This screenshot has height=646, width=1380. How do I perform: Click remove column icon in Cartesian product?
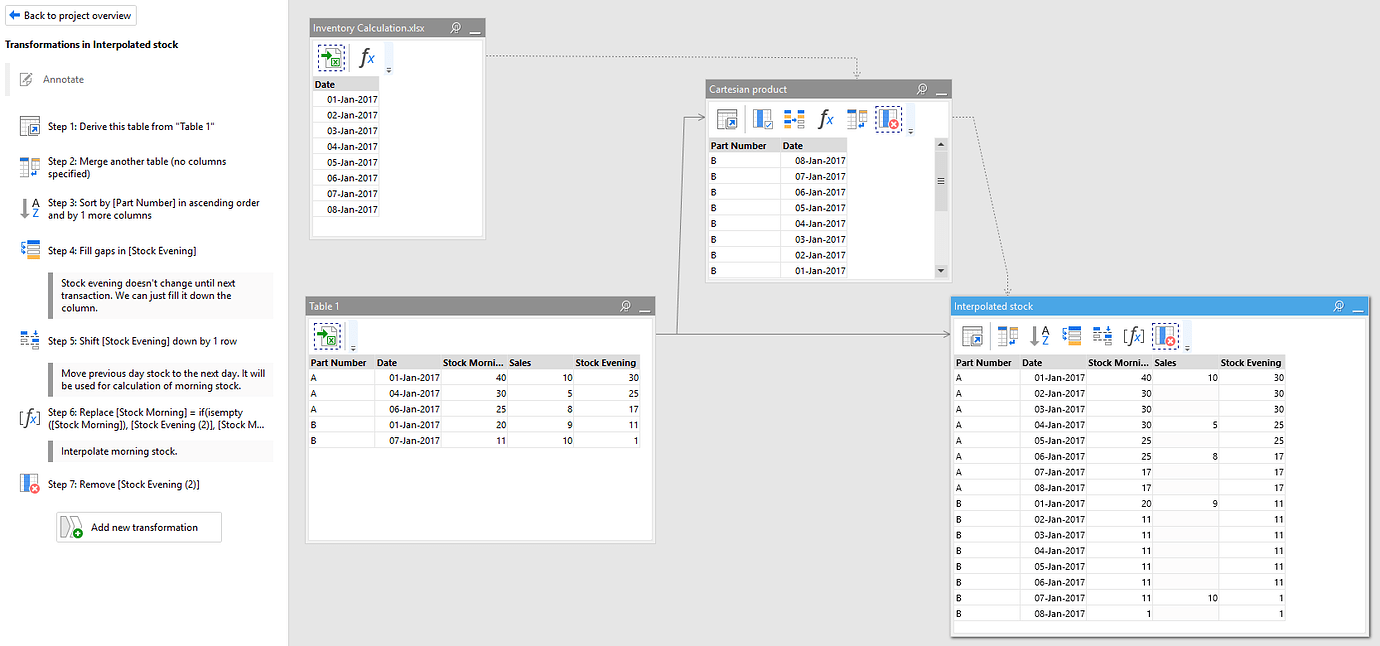888,120
